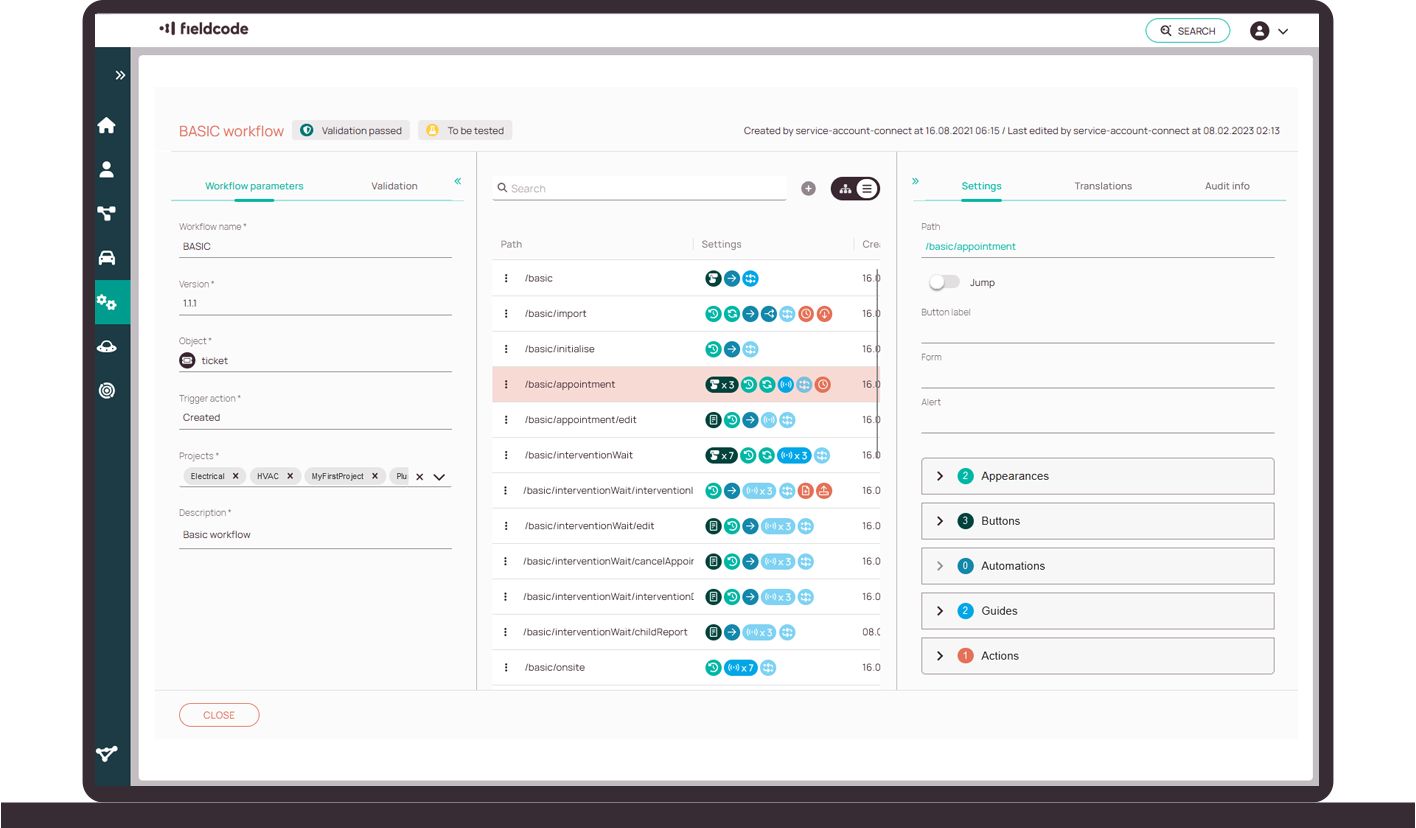Open the Validation tab

click(394, 186)
